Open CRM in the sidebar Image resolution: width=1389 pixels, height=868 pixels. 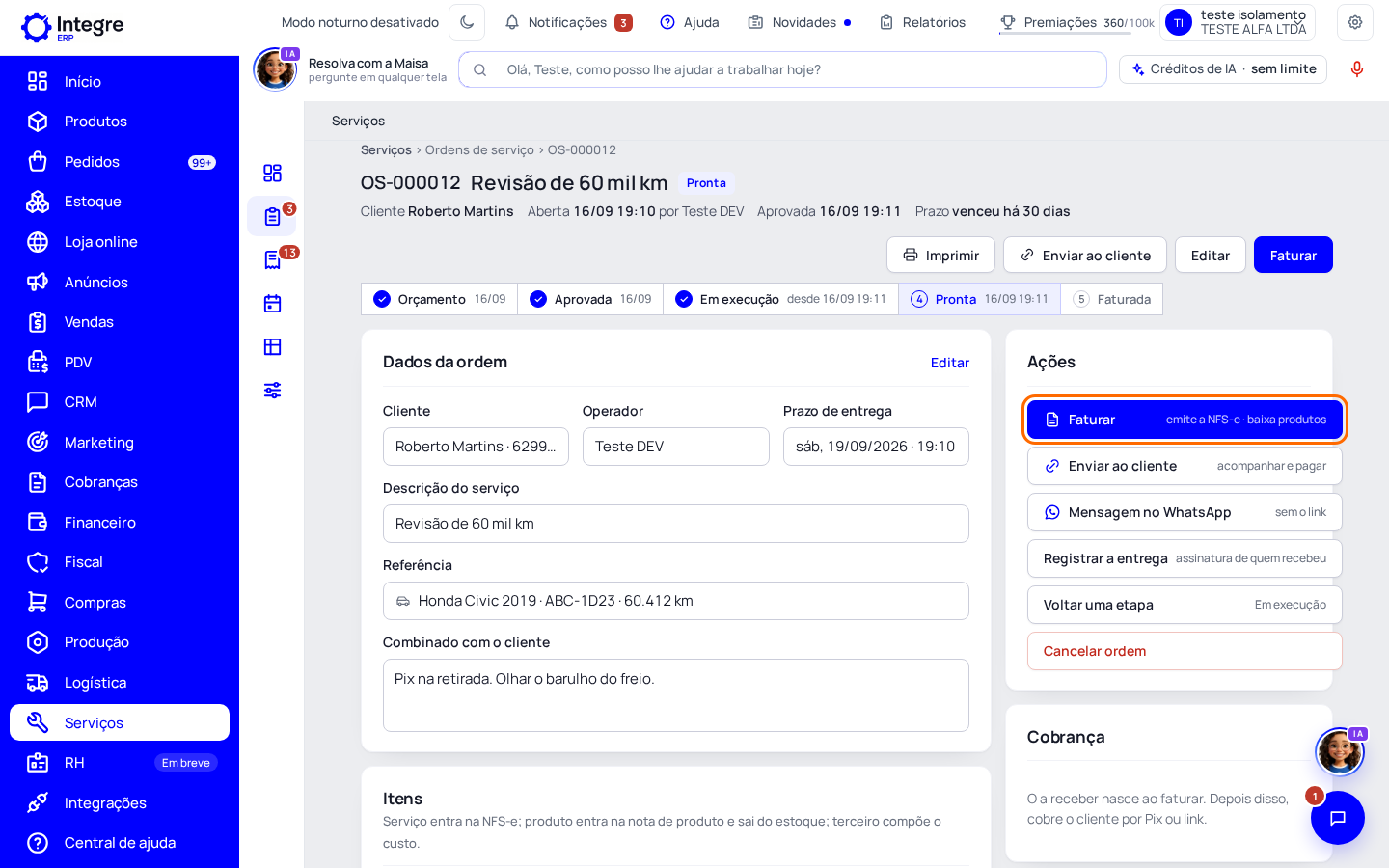[x=120, y=402]
